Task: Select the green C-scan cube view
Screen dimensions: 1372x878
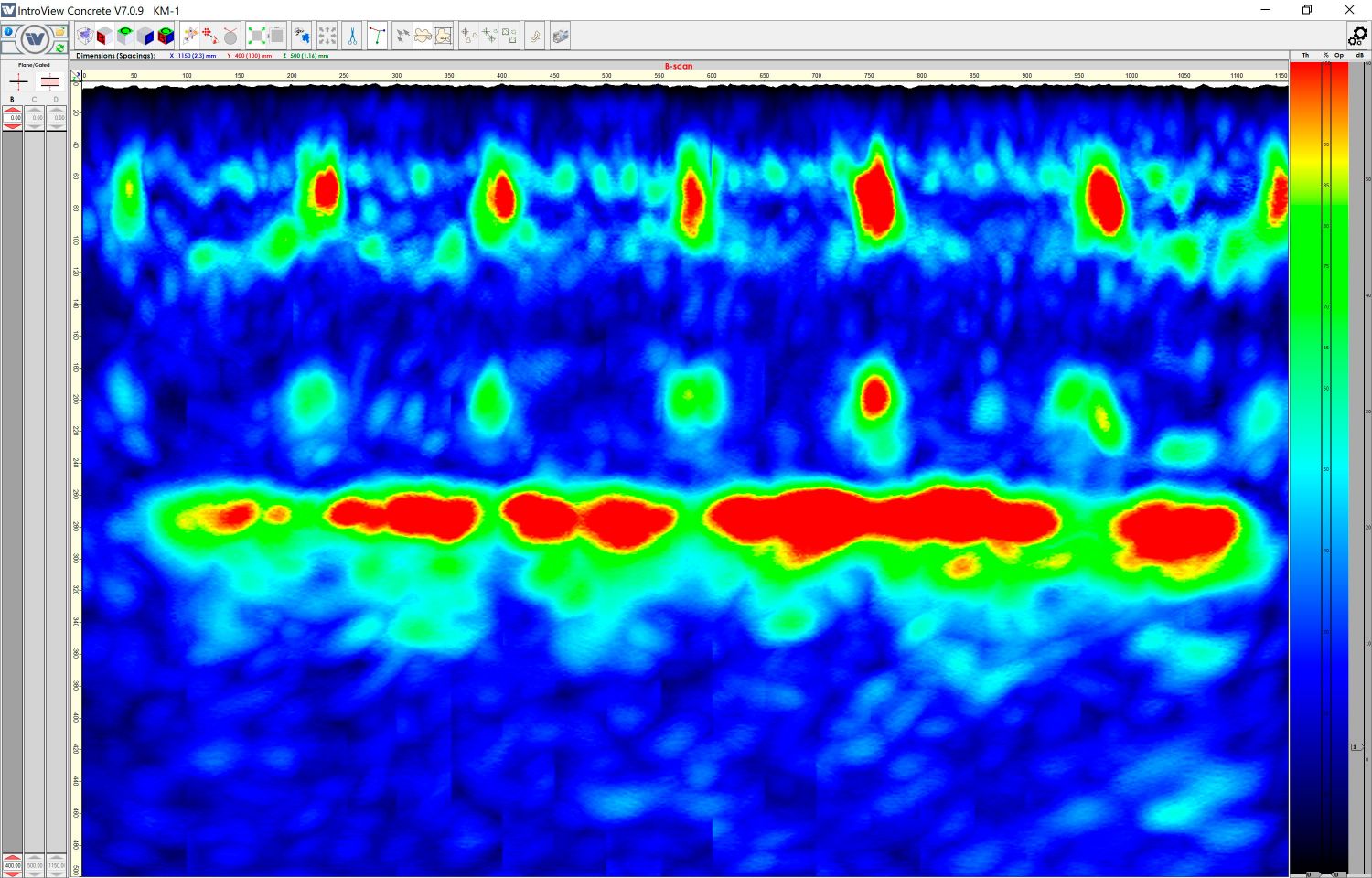Action: (125, 37)
